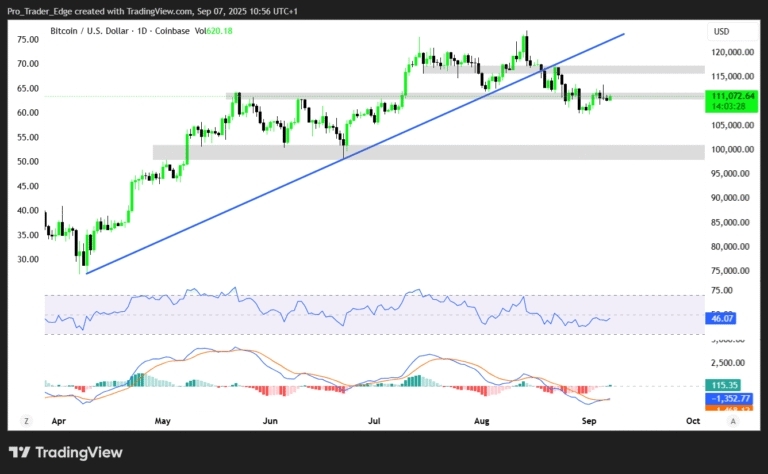Click the orange MACD signal value tag
This screenshot has height=474, width=768.
click(728, 408)
